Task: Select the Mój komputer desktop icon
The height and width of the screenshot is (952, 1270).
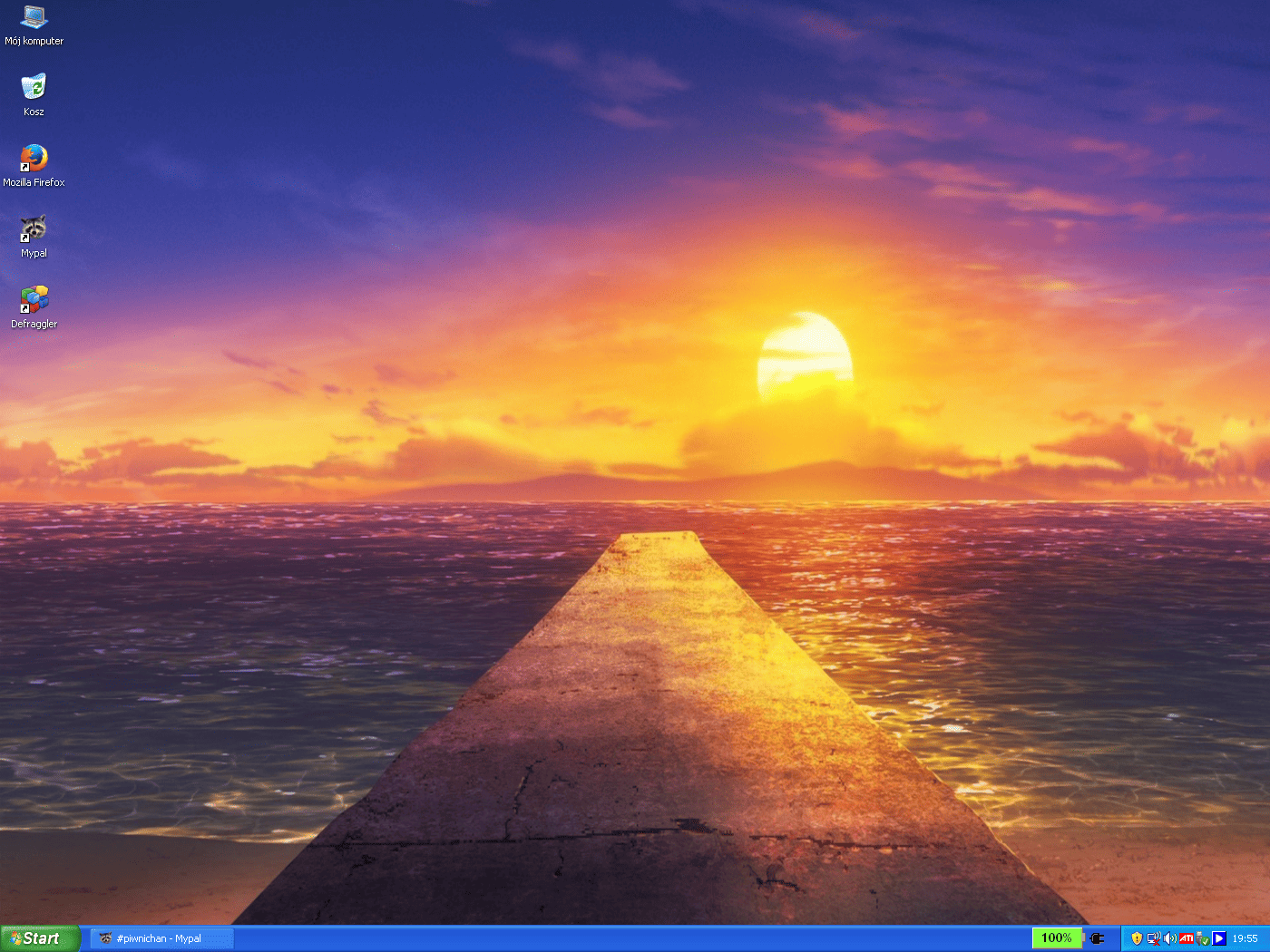Action: [x=34, y=17]
